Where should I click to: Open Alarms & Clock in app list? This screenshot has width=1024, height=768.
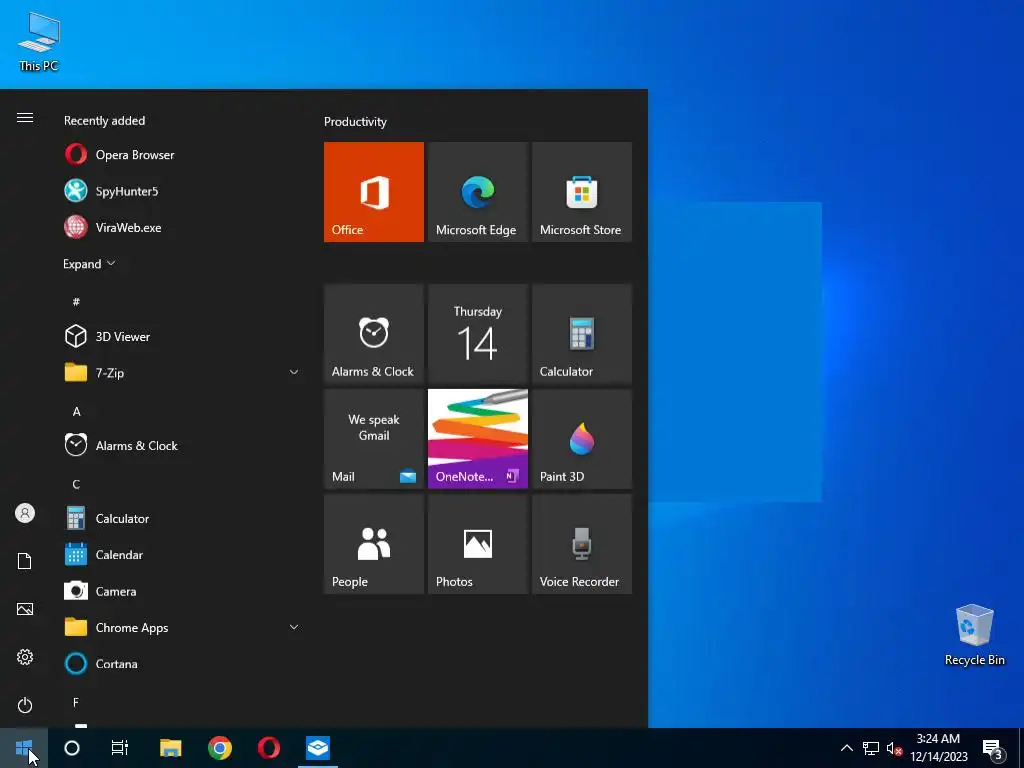click(180, 445)
